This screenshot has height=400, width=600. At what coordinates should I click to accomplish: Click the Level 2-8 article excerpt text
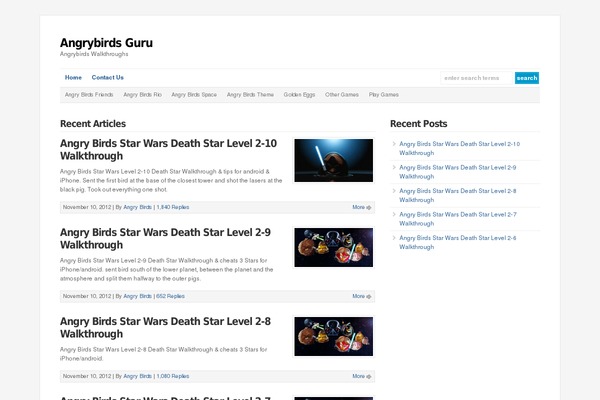163,354
